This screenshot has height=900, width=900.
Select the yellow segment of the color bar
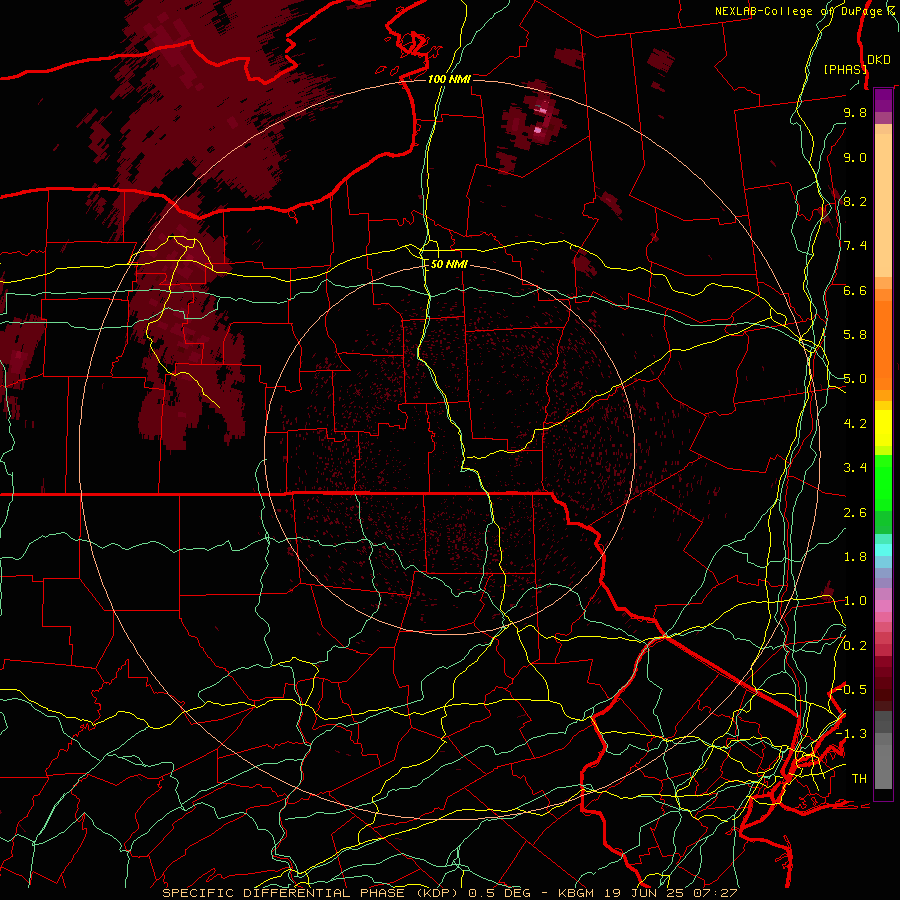pyautogui.click(x=883, y=428)
